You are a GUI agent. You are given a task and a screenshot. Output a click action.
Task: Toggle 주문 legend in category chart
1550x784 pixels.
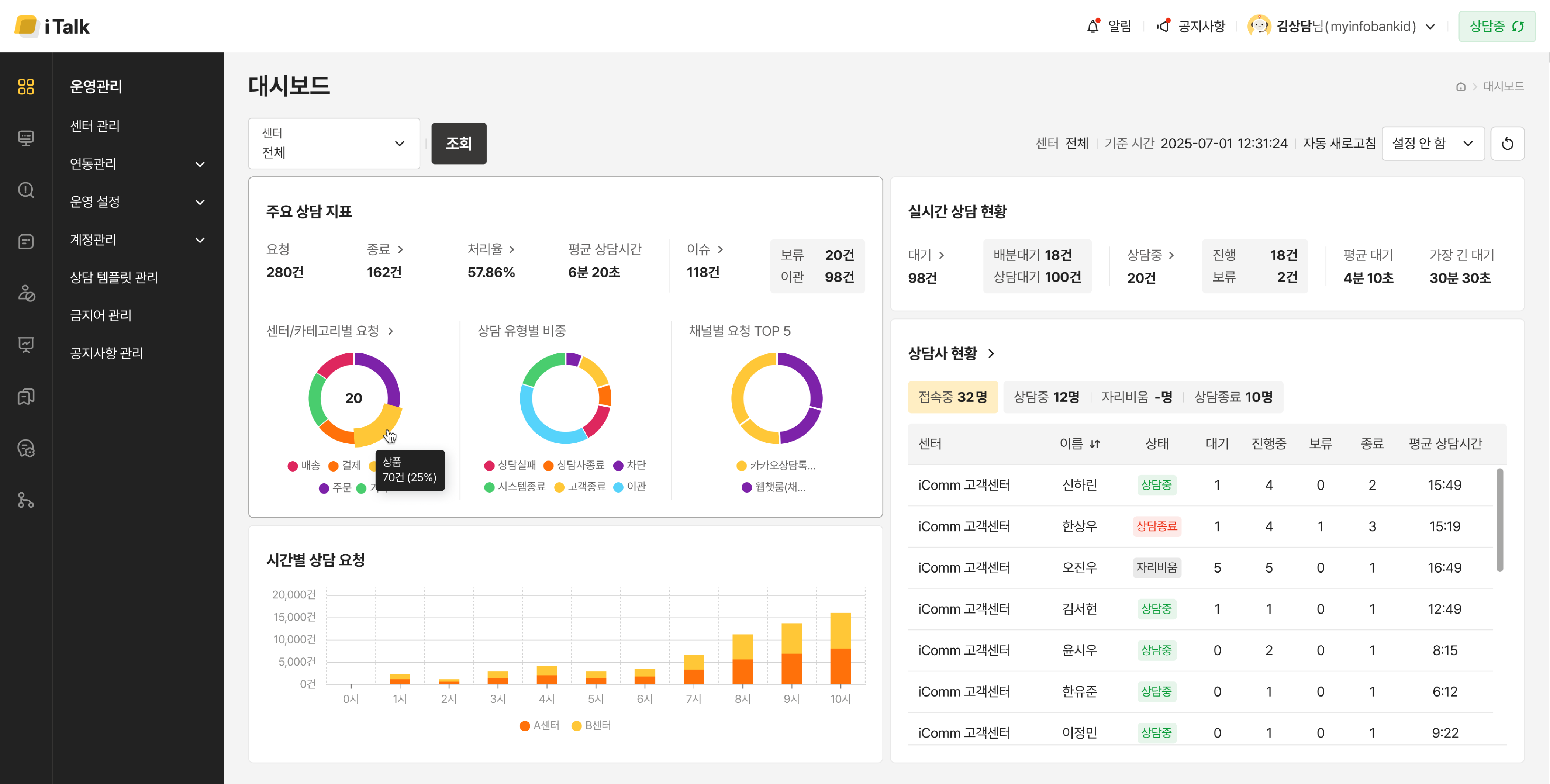coord(335,488)
